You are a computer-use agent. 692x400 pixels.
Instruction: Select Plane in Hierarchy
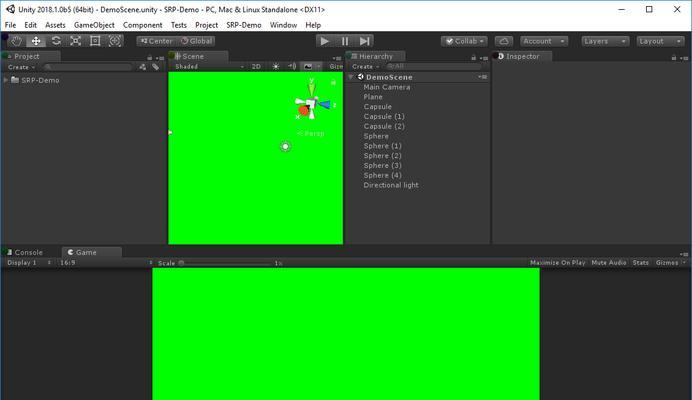pos(373,97)
